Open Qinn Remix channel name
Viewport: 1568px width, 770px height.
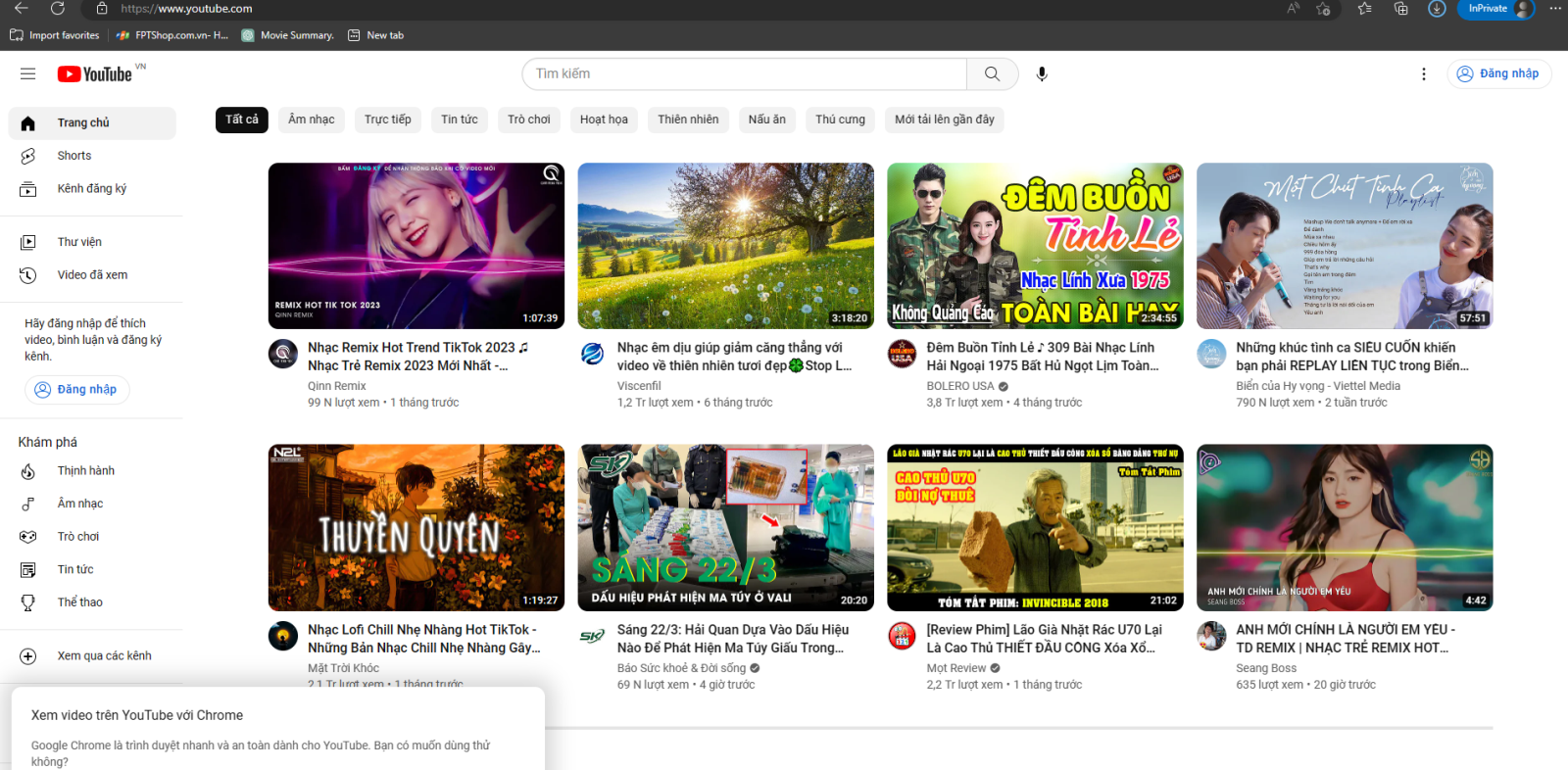click(336, 386)
